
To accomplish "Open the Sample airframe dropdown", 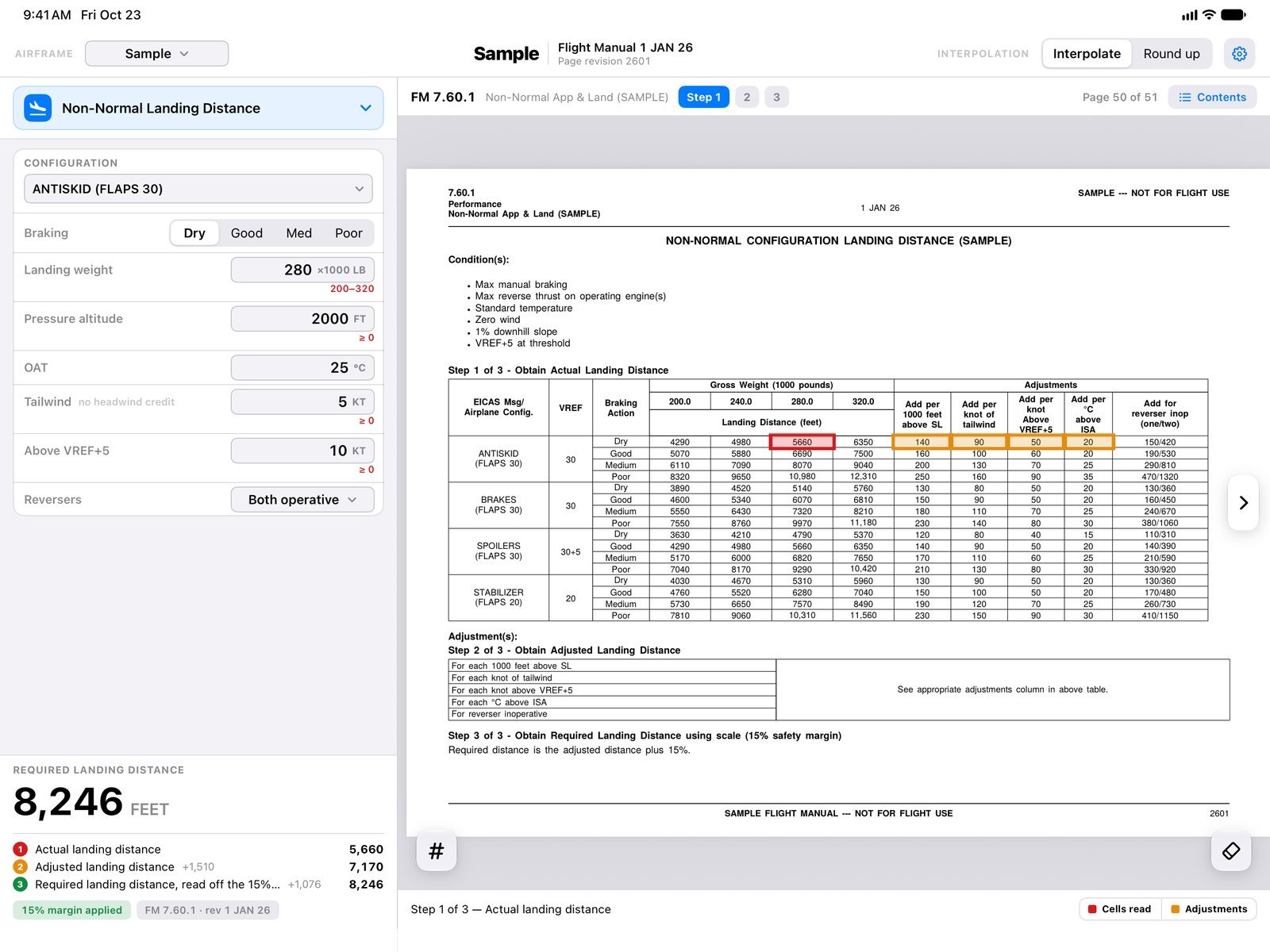I will (156, 53).
